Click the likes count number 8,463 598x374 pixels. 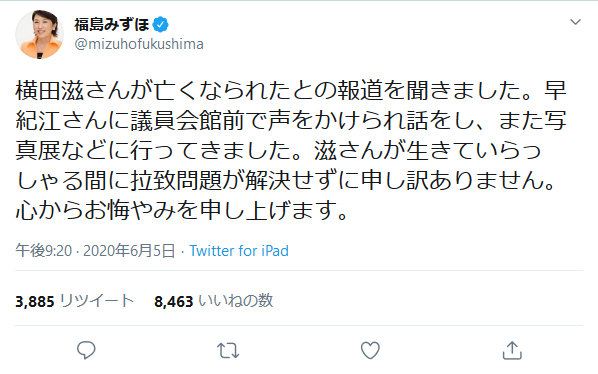coord(174,302)
